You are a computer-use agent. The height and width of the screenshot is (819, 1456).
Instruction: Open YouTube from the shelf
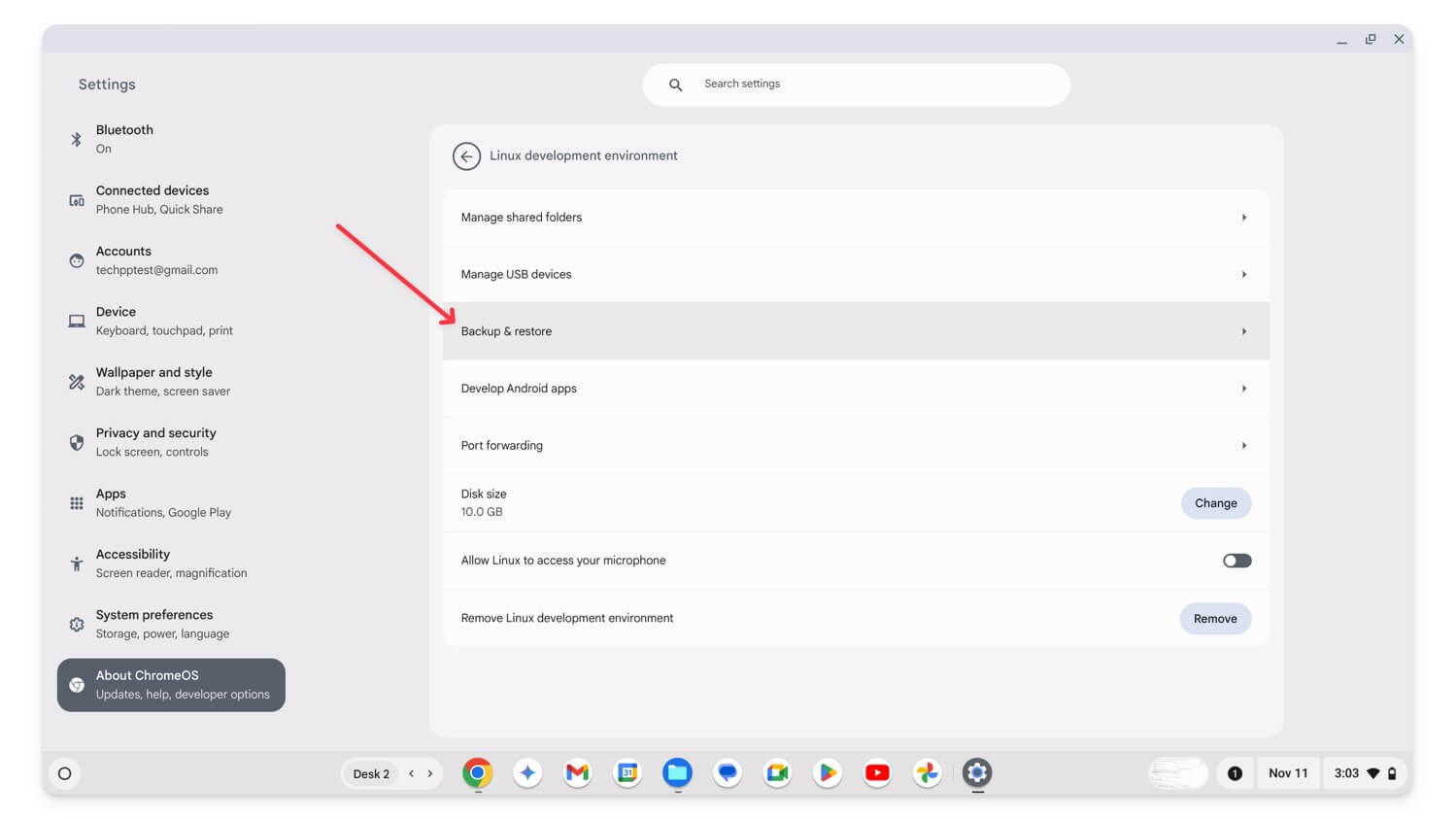click(x=877, y=773)
